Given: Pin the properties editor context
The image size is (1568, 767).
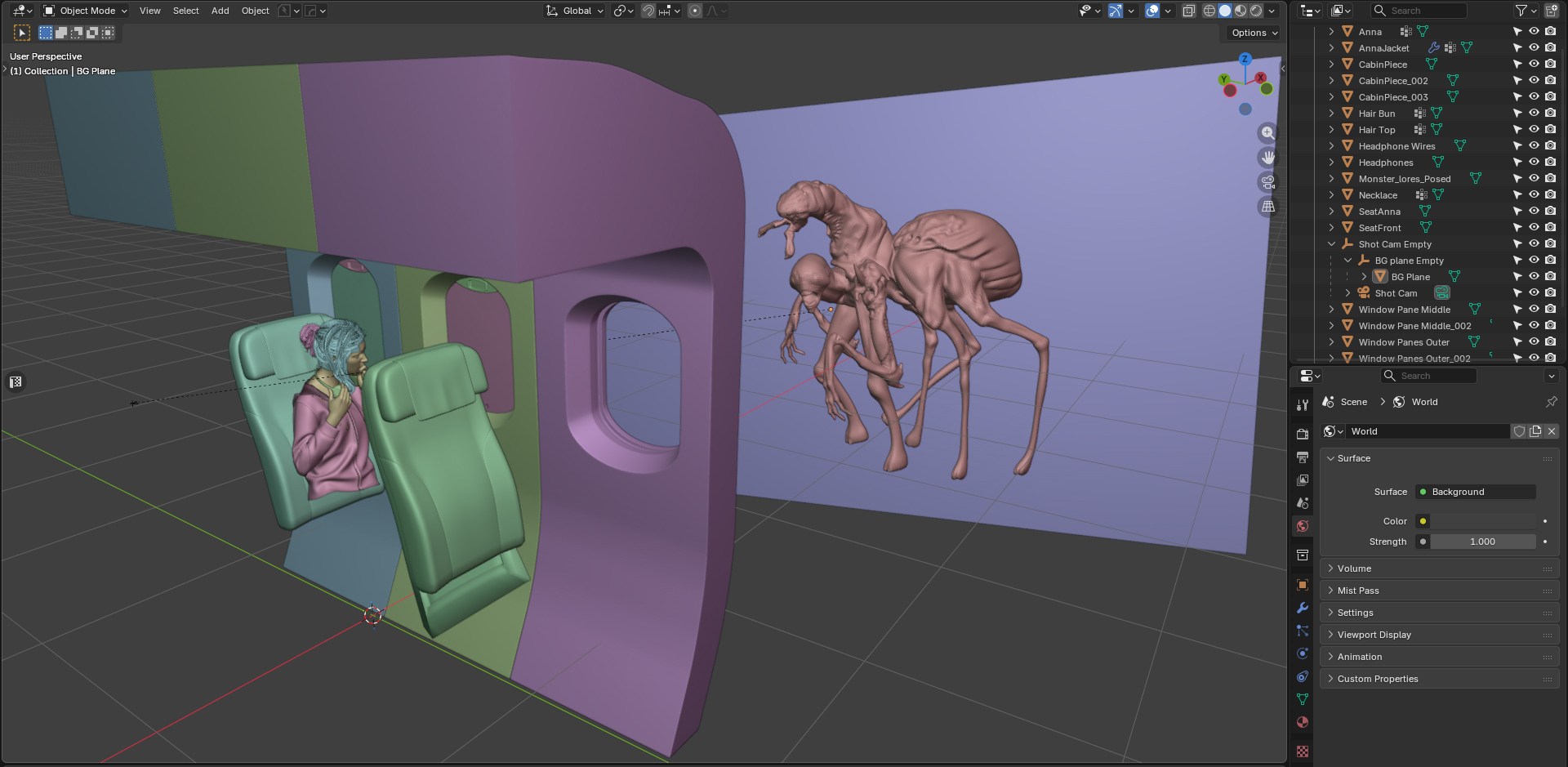Looking at the screenshot, I should (x=1551, y=402).
